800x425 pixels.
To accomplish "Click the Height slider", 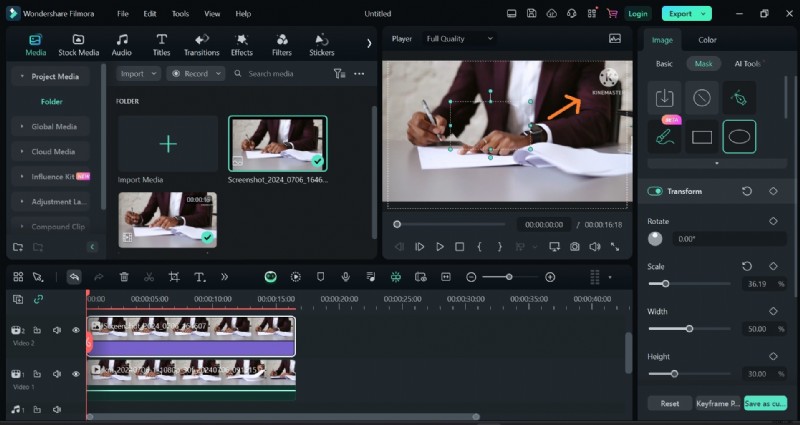I will (x=689, y=374).
